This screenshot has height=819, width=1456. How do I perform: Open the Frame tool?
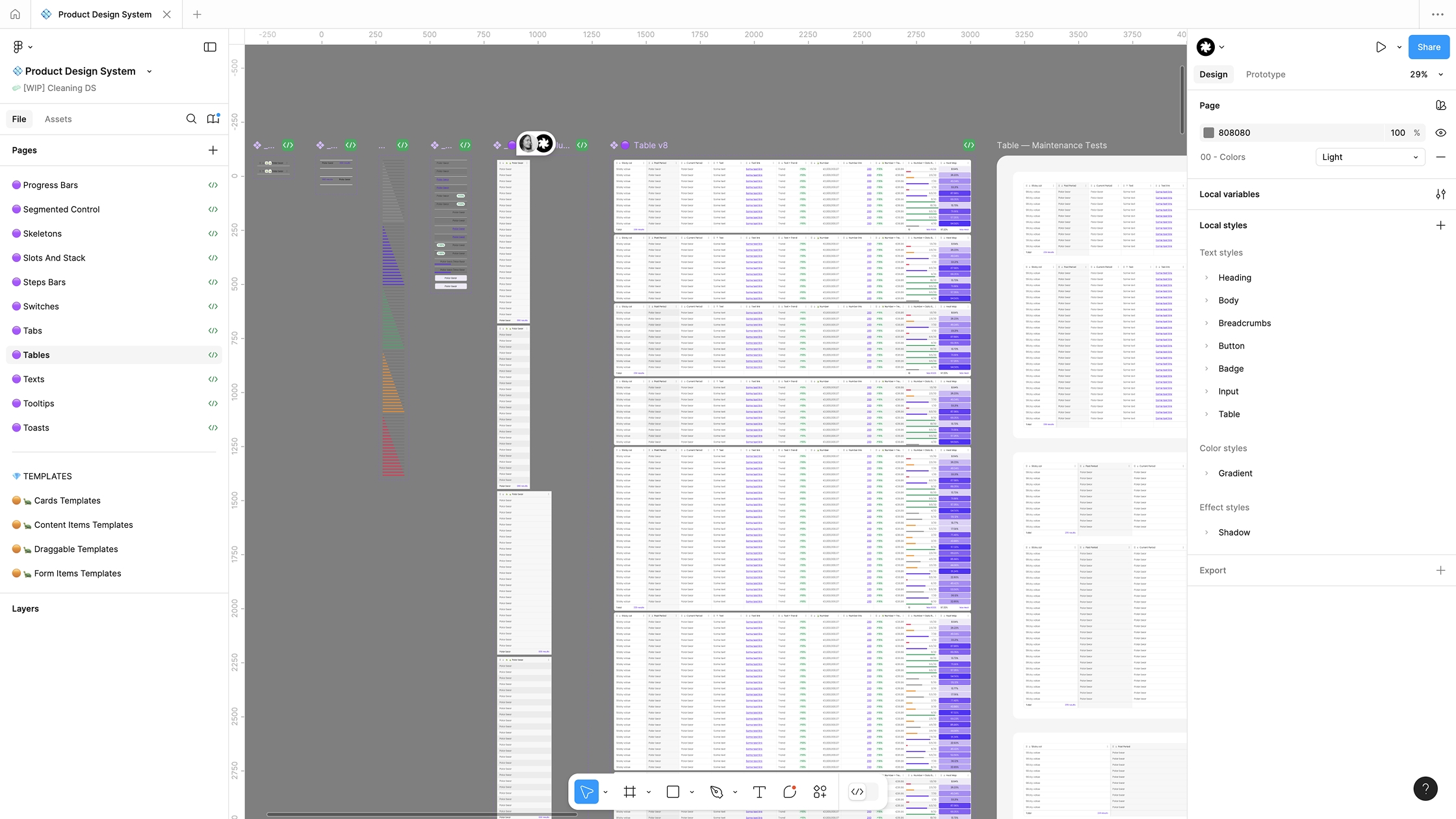[629, 792]
